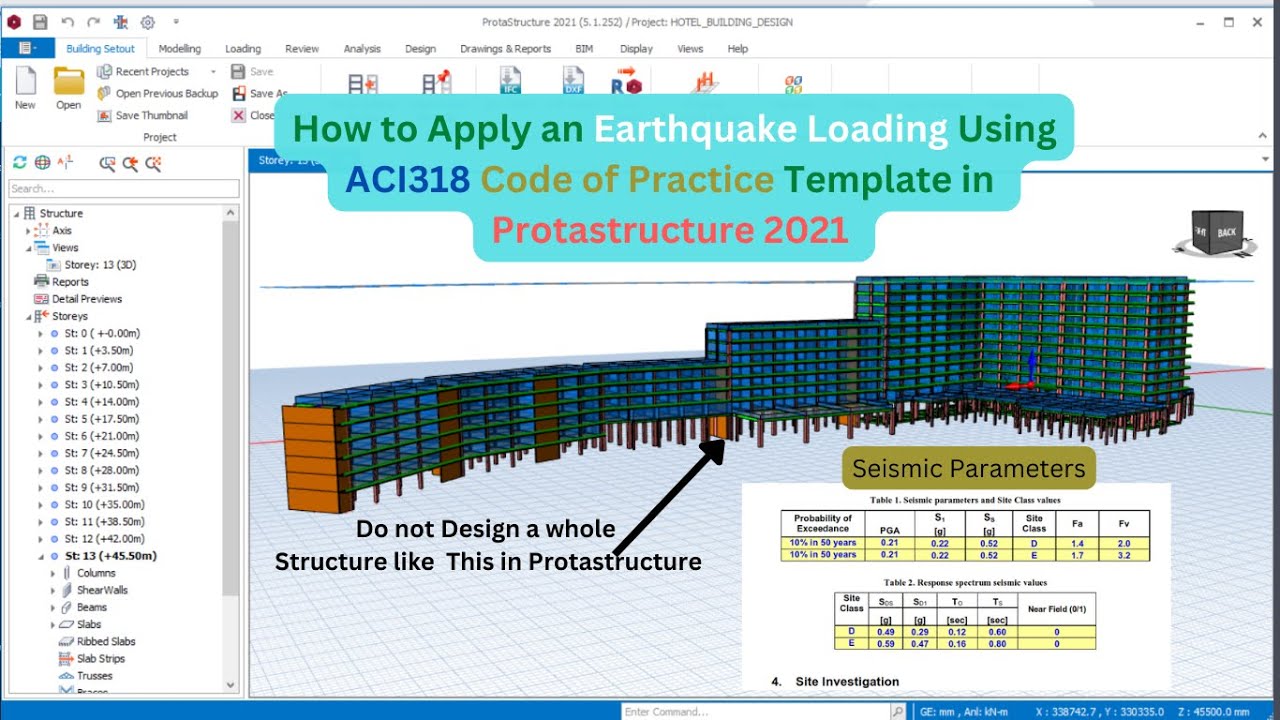Expand the Slabs node
1280x720 pixels.
point(53,624)
